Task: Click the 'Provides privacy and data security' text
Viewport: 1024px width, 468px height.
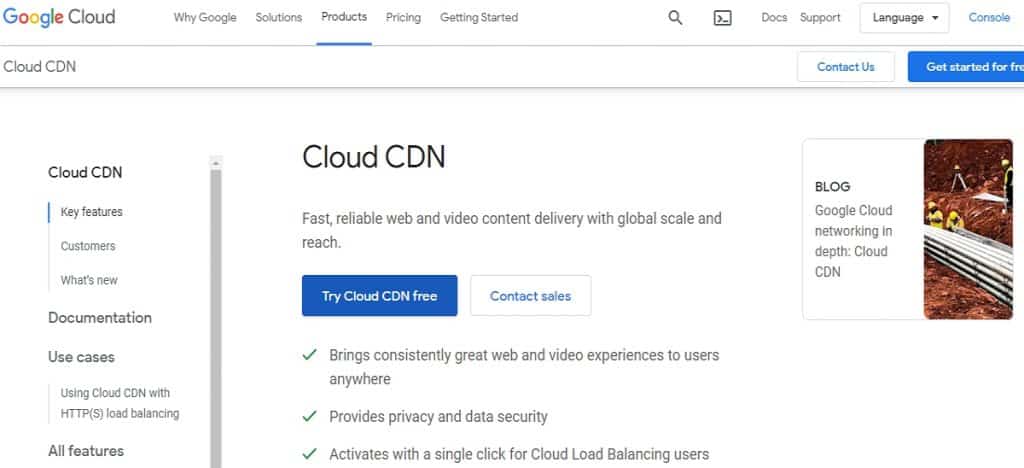Action: point(438,417)
